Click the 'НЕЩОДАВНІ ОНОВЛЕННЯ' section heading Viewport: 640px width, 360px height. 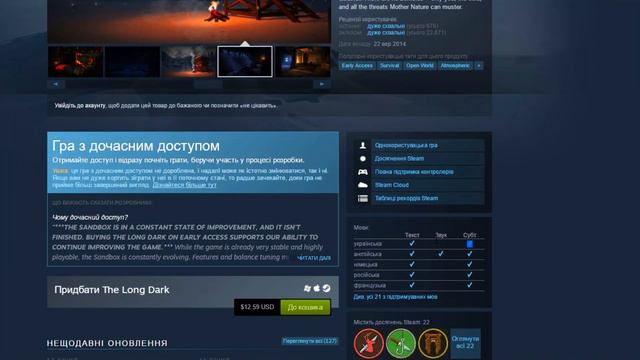(x=107, y=343)
